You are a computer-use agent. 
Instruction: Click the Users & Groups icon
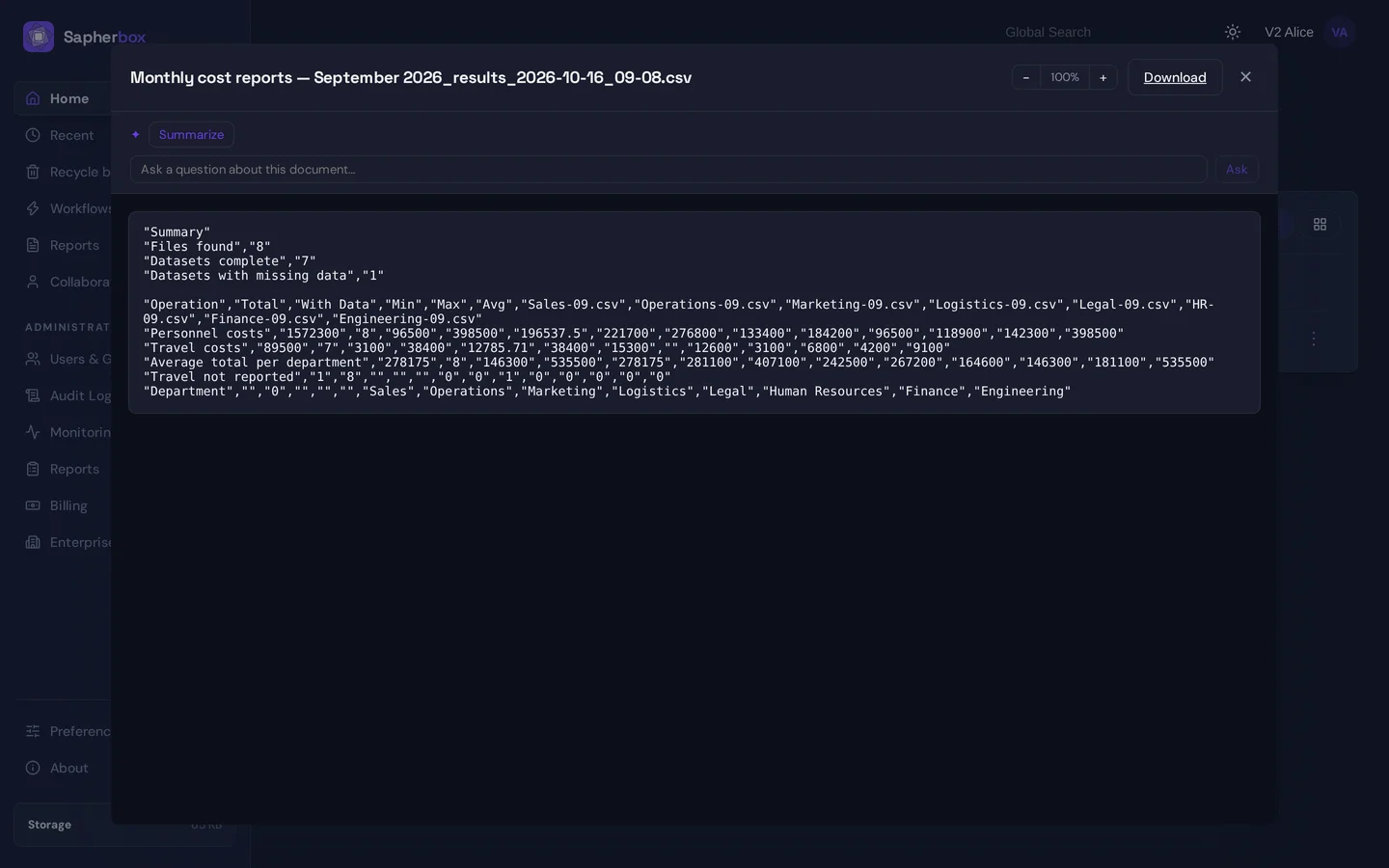click(x=33, y=359)
